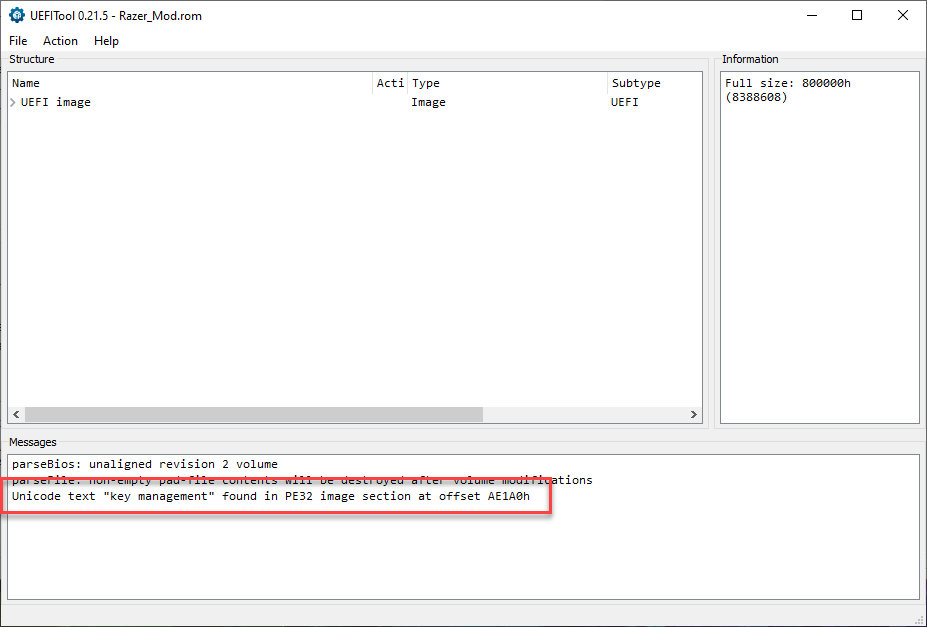The height and width of the screenshot is (627, 927).
Task: Click the 'Full size: 800000h' information text
Action: [787, 90]
